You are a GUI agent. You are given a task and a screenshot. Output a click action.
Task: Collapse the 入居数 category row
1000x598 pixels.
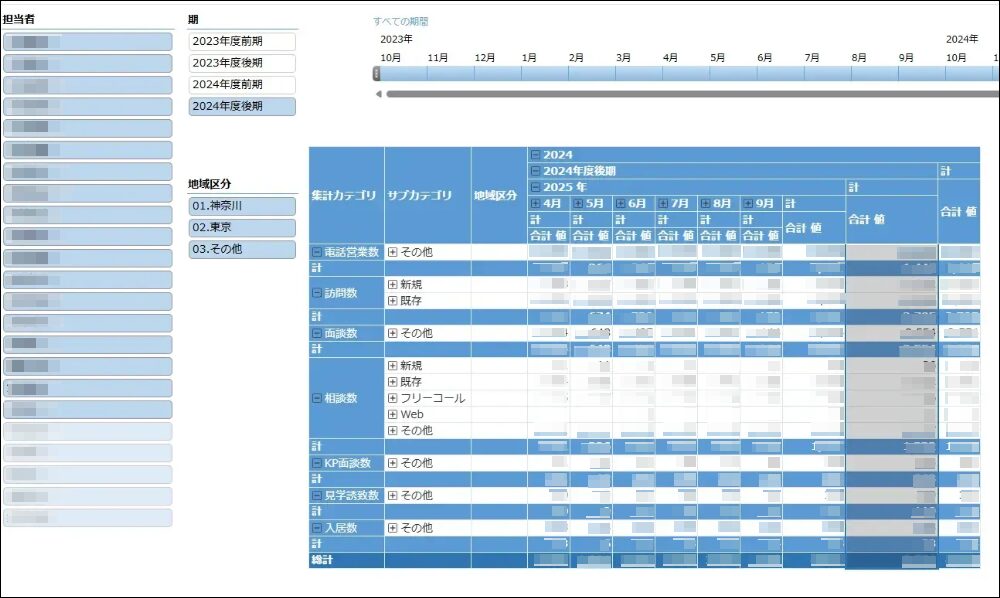coord(315,526)
